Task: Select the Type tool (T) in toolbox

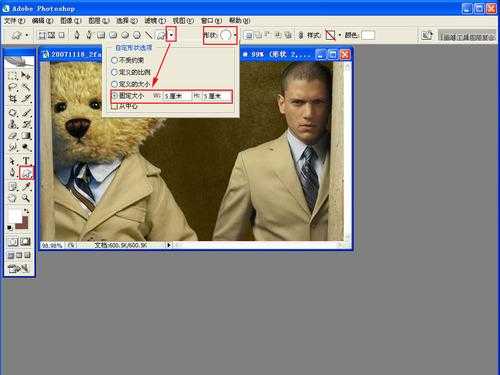Action: (x=26, y=161)
